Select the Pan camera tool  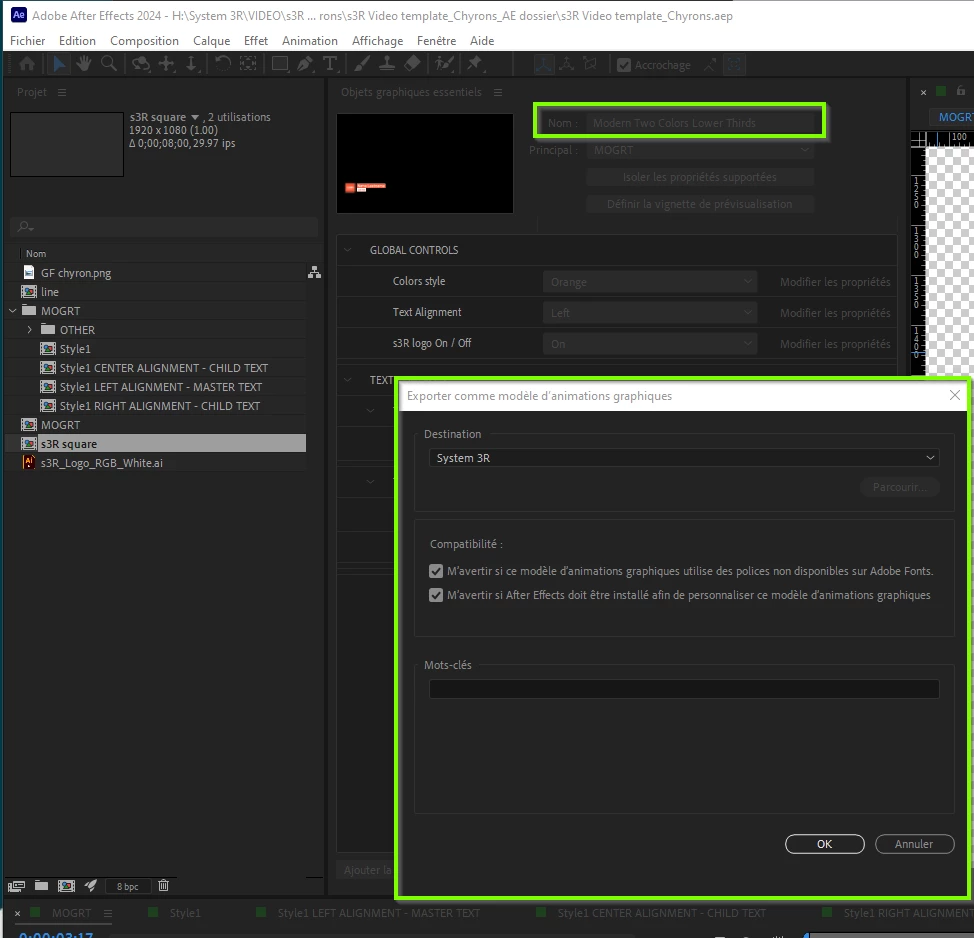166,64
